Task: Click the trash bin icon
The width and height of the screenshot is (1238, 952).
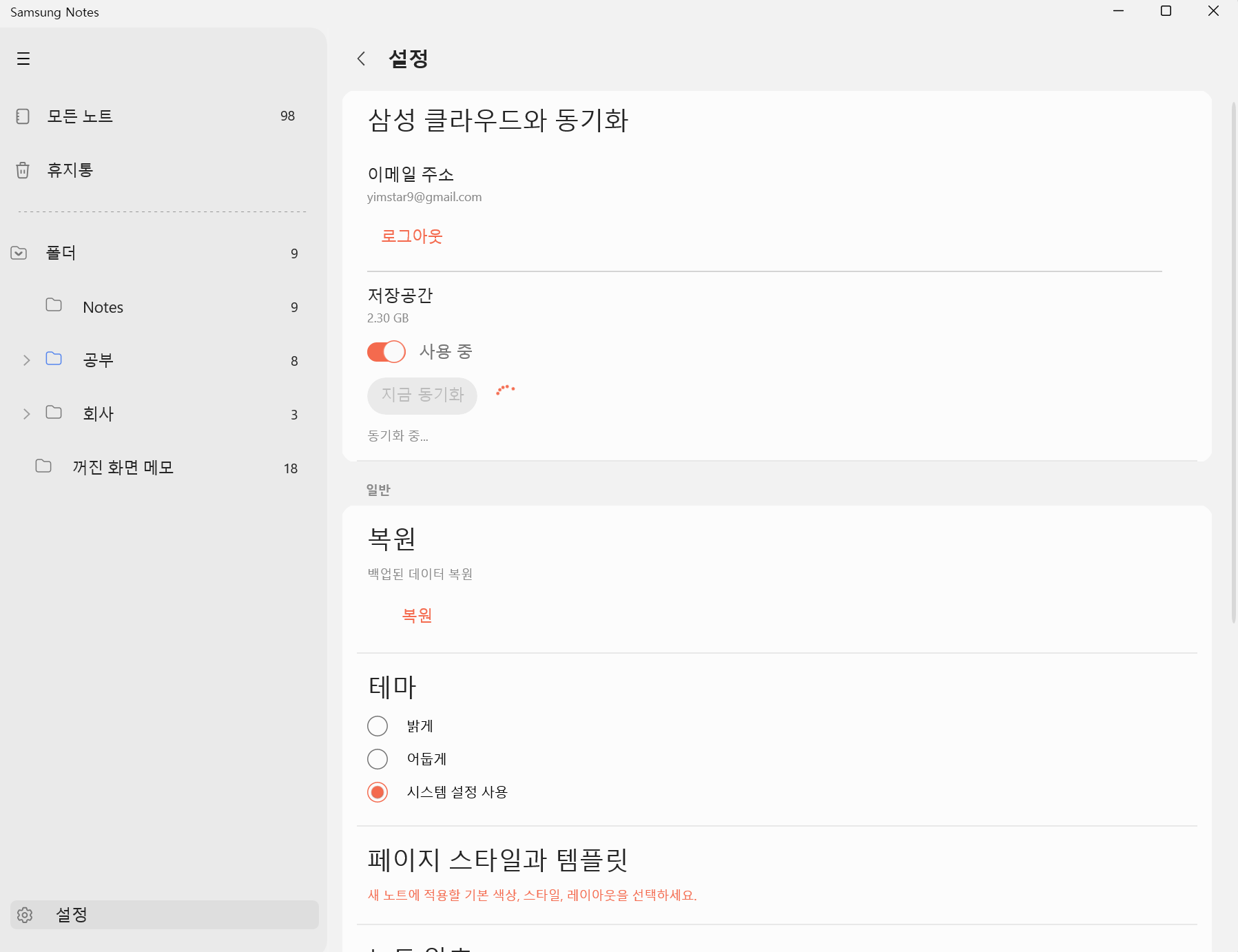Action: point(23,170)
